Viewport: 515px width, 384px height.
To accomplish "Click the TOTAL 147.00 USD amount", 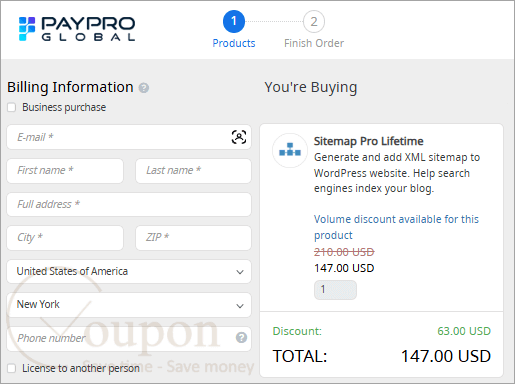I will click(446, 356).
